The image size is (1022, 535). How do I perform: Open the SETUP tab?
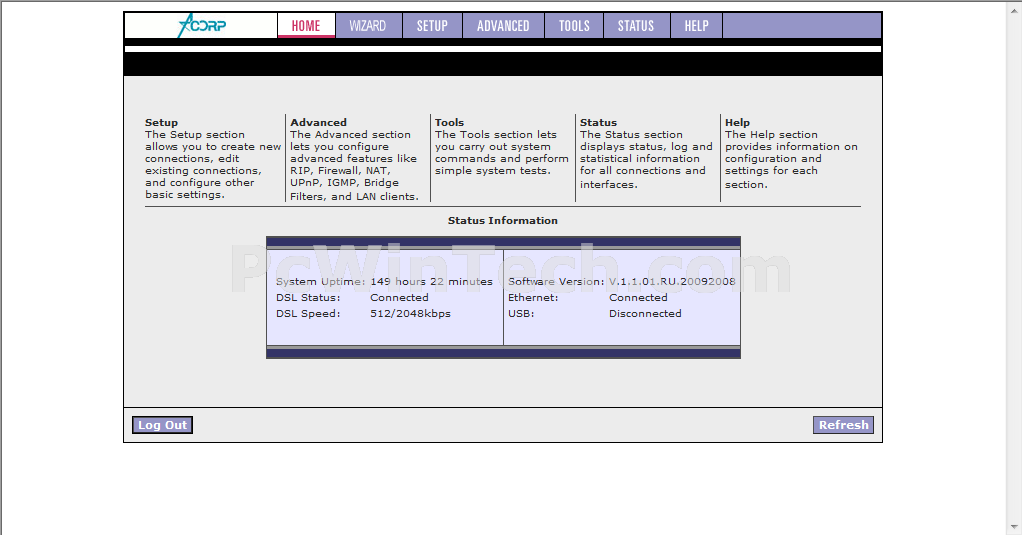(x=432, y=25)
